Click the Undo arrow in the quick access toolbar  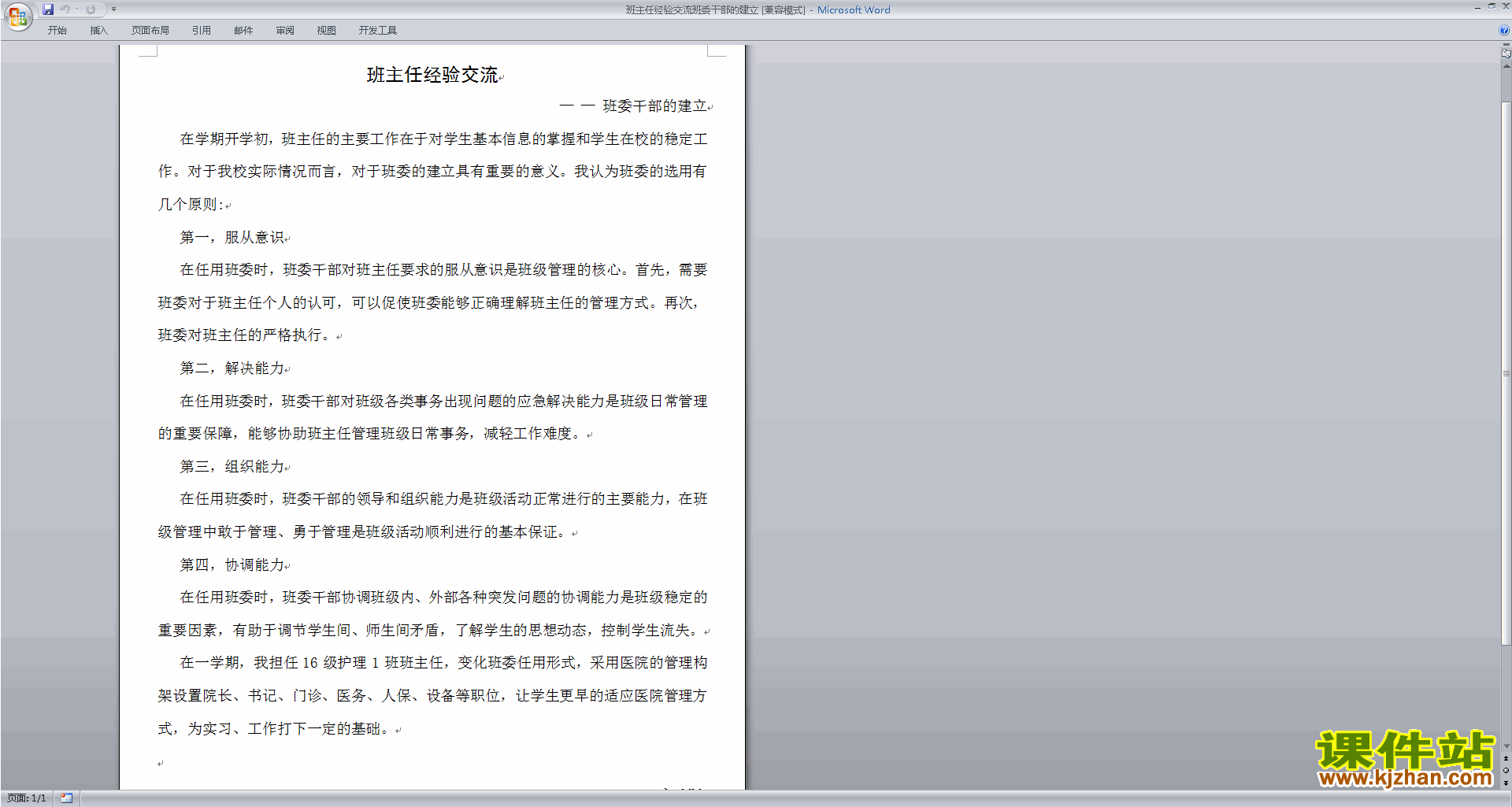(x=65, y=9)
